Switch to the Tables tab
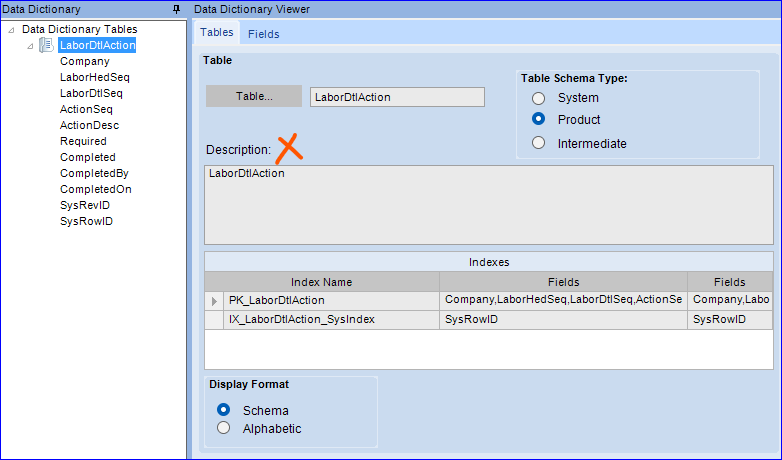Screen dimensions: 782x460 (x=216, y=32)
